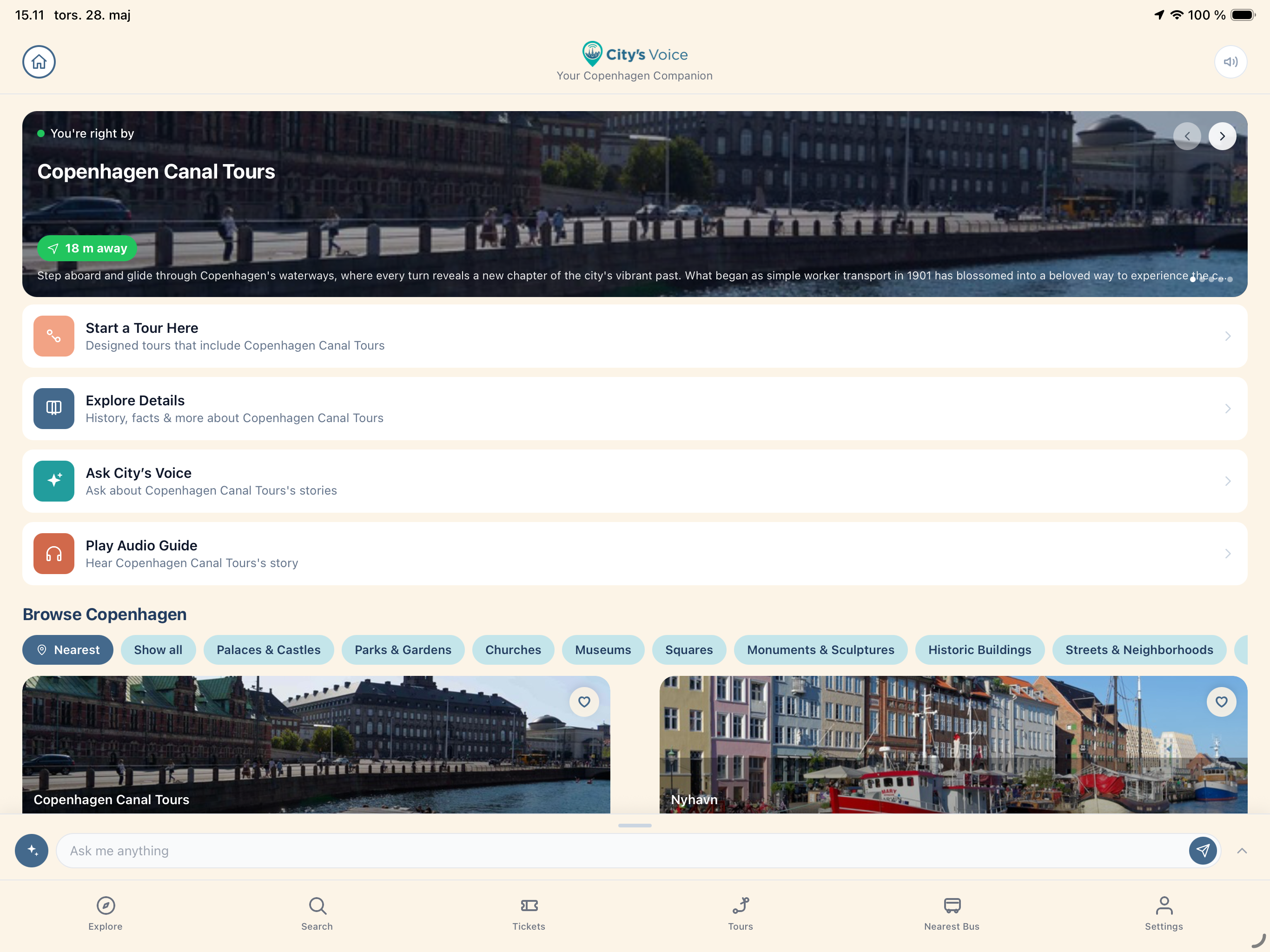
Task: Open the Settings profile tab
Action: pos(1164,913)
